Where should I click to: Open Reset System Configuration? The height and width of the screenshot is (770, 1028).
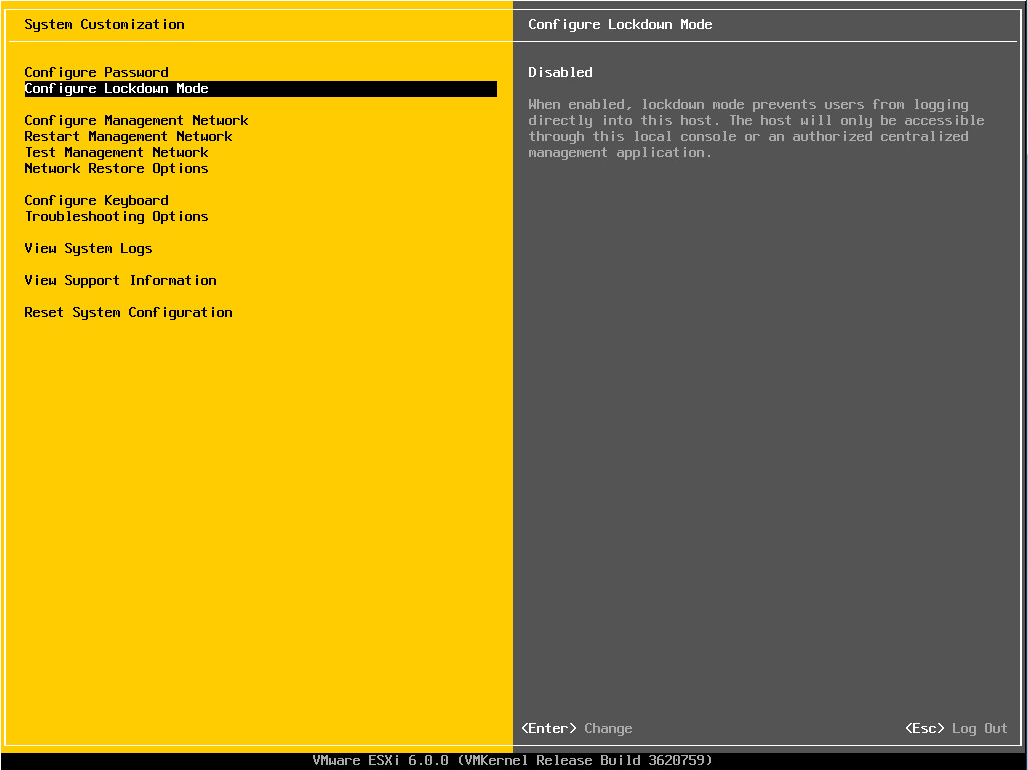point(128,312)
